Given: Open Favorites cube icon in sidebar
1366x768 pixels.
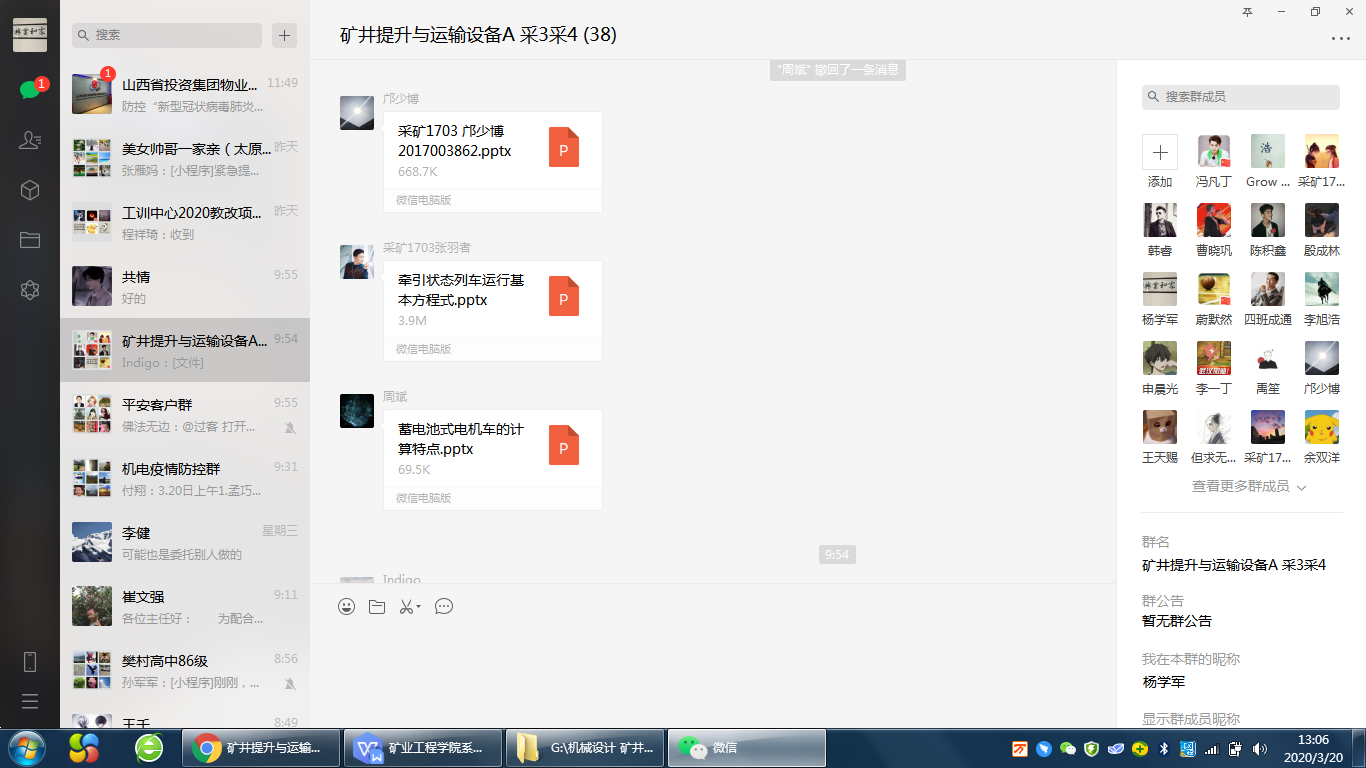Looking at the screenshot, I should point(30,190).
